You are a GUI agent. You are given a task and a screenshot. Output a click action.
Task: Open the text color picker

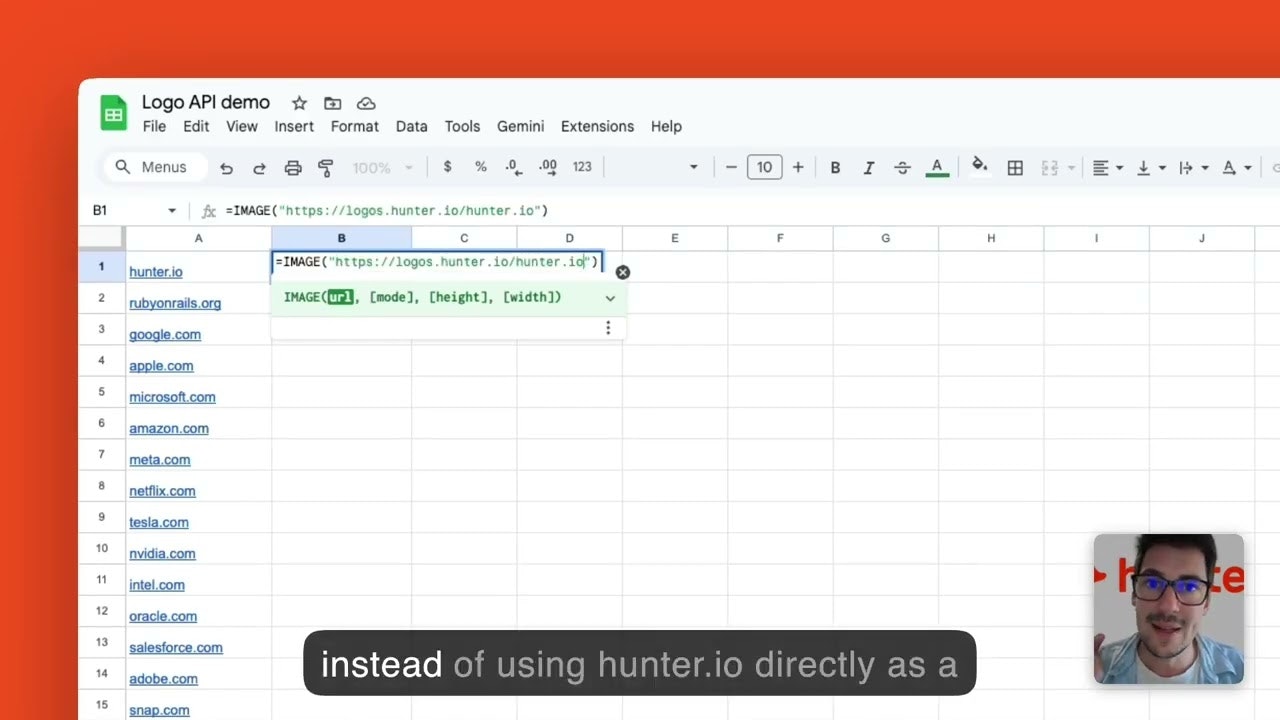click(937, 168)
